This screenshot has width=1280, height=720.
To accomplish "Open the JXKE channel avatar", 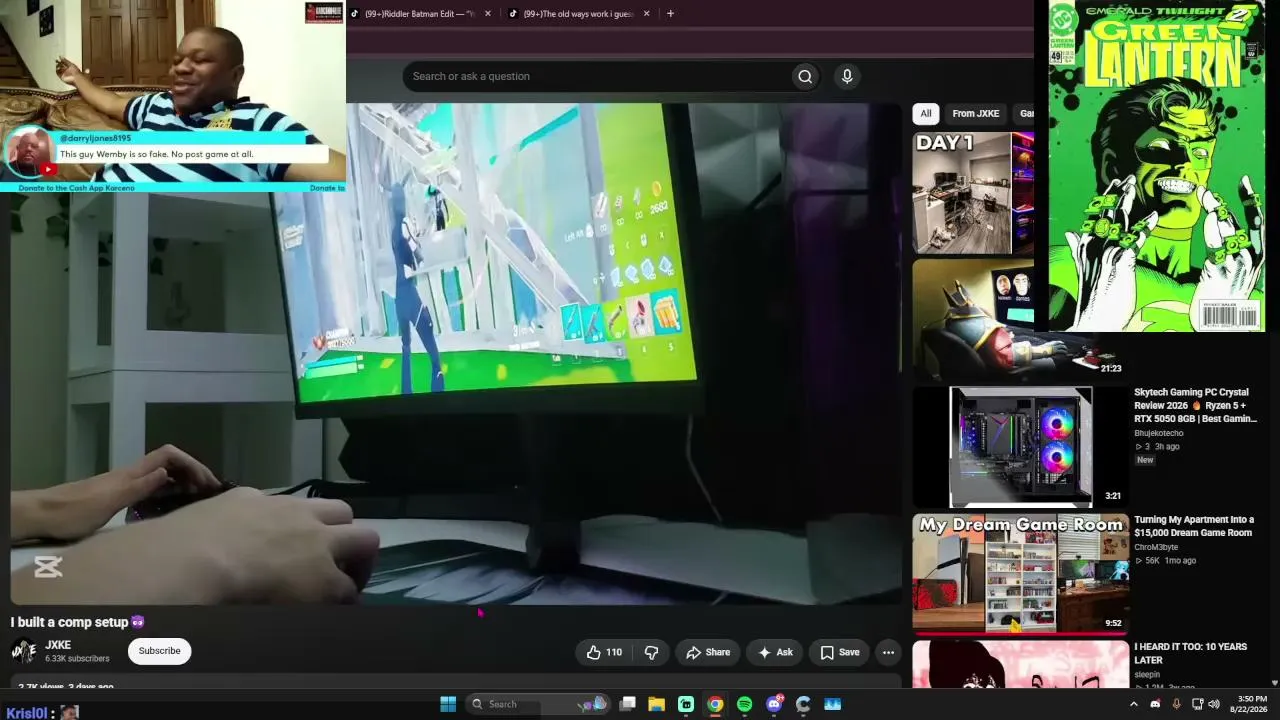I will pyautogui.click(x=24, y=651).
